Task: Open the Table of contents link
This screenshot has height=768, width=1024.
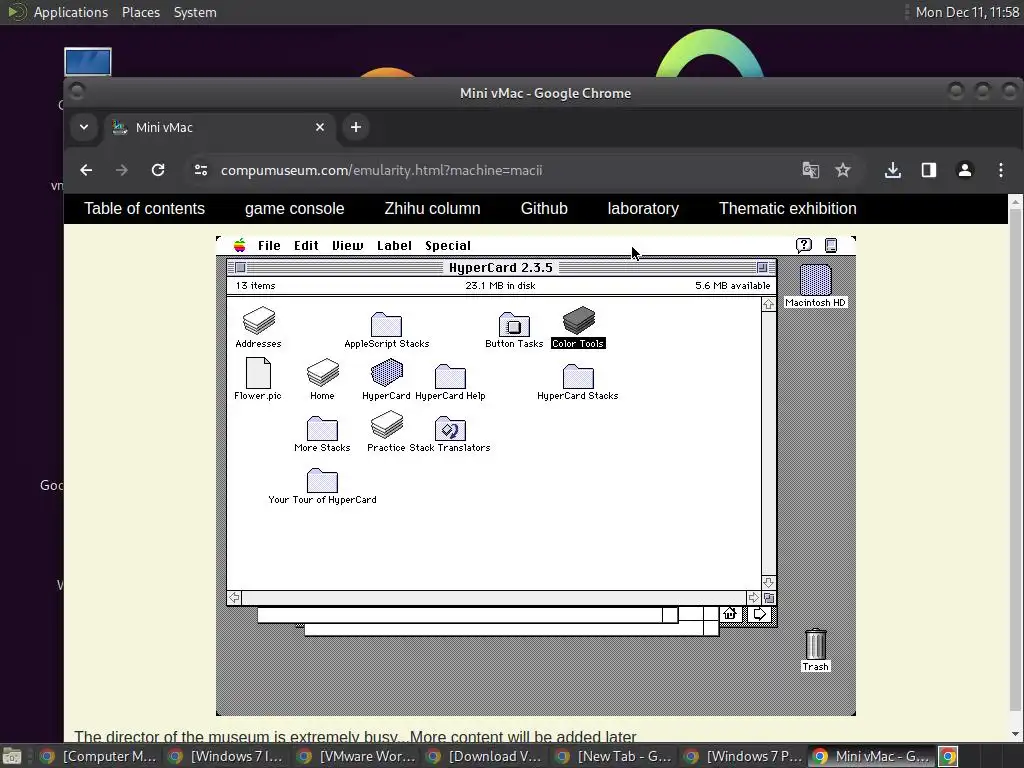Action: pyautogui.click(x=144, y=208)
